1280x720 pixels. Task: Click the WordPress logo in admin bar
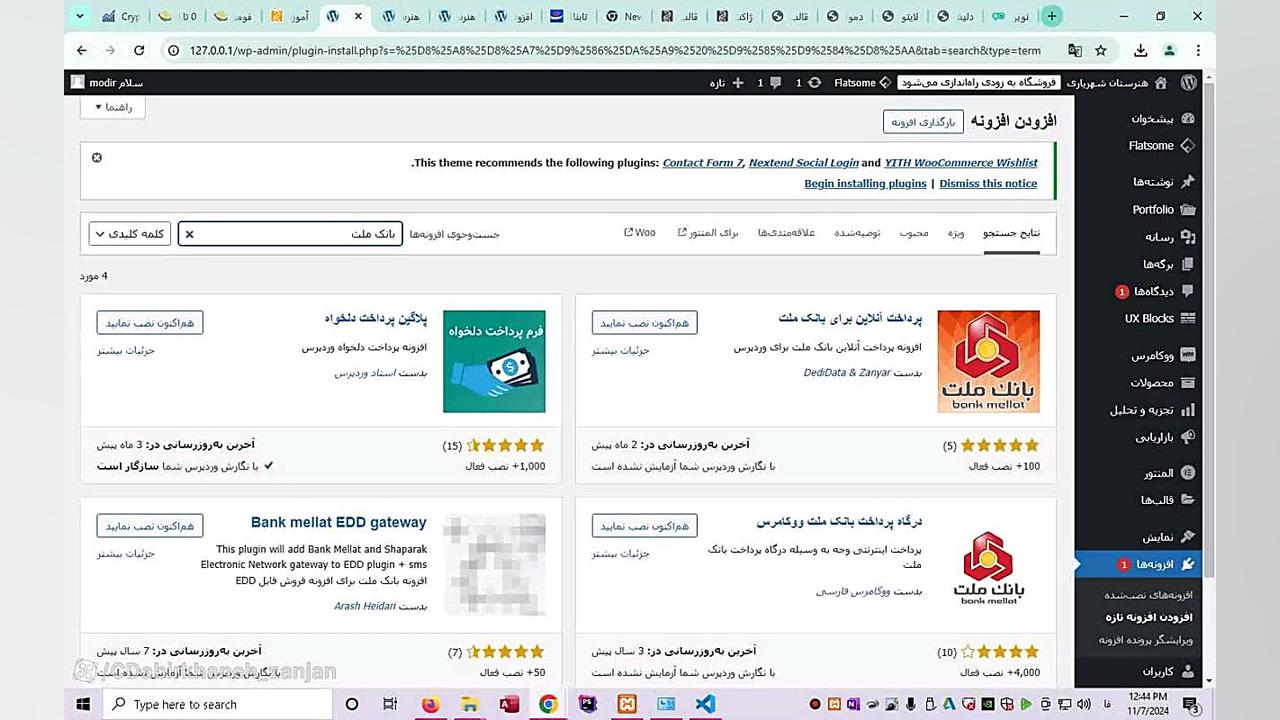(1188, 82)
